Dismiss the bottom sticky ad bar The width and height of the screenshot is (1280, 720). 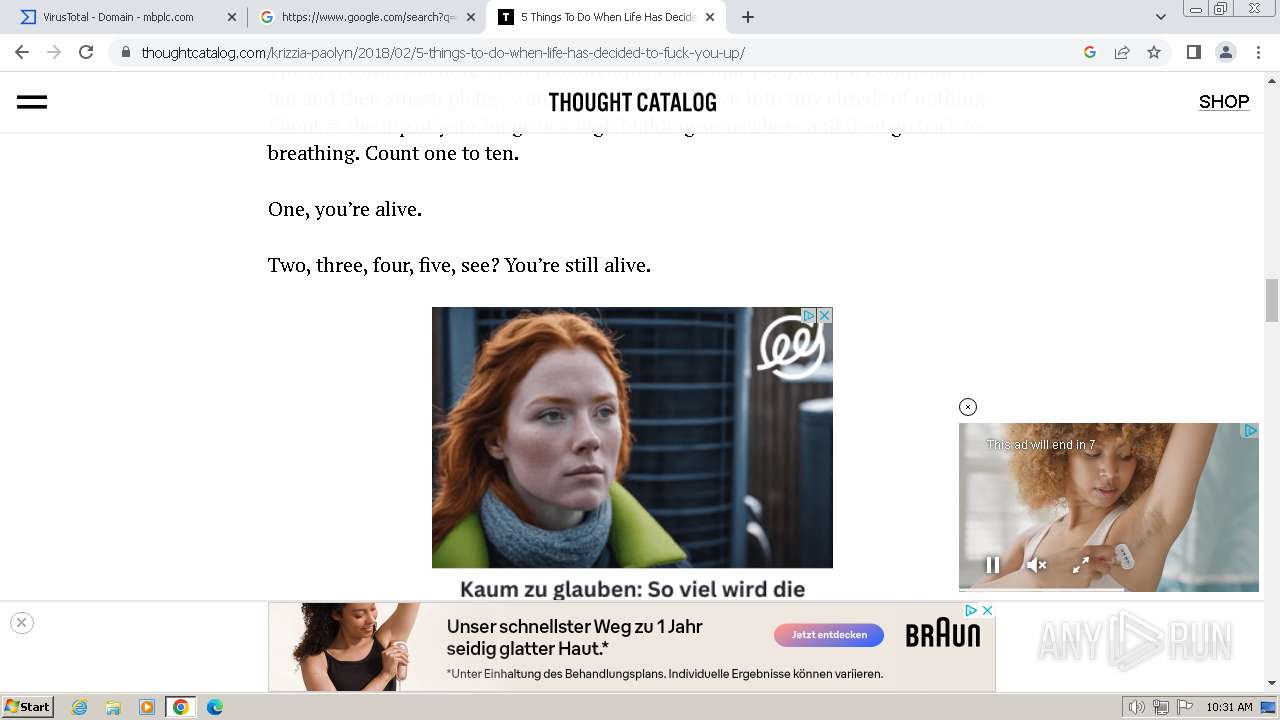21,623
